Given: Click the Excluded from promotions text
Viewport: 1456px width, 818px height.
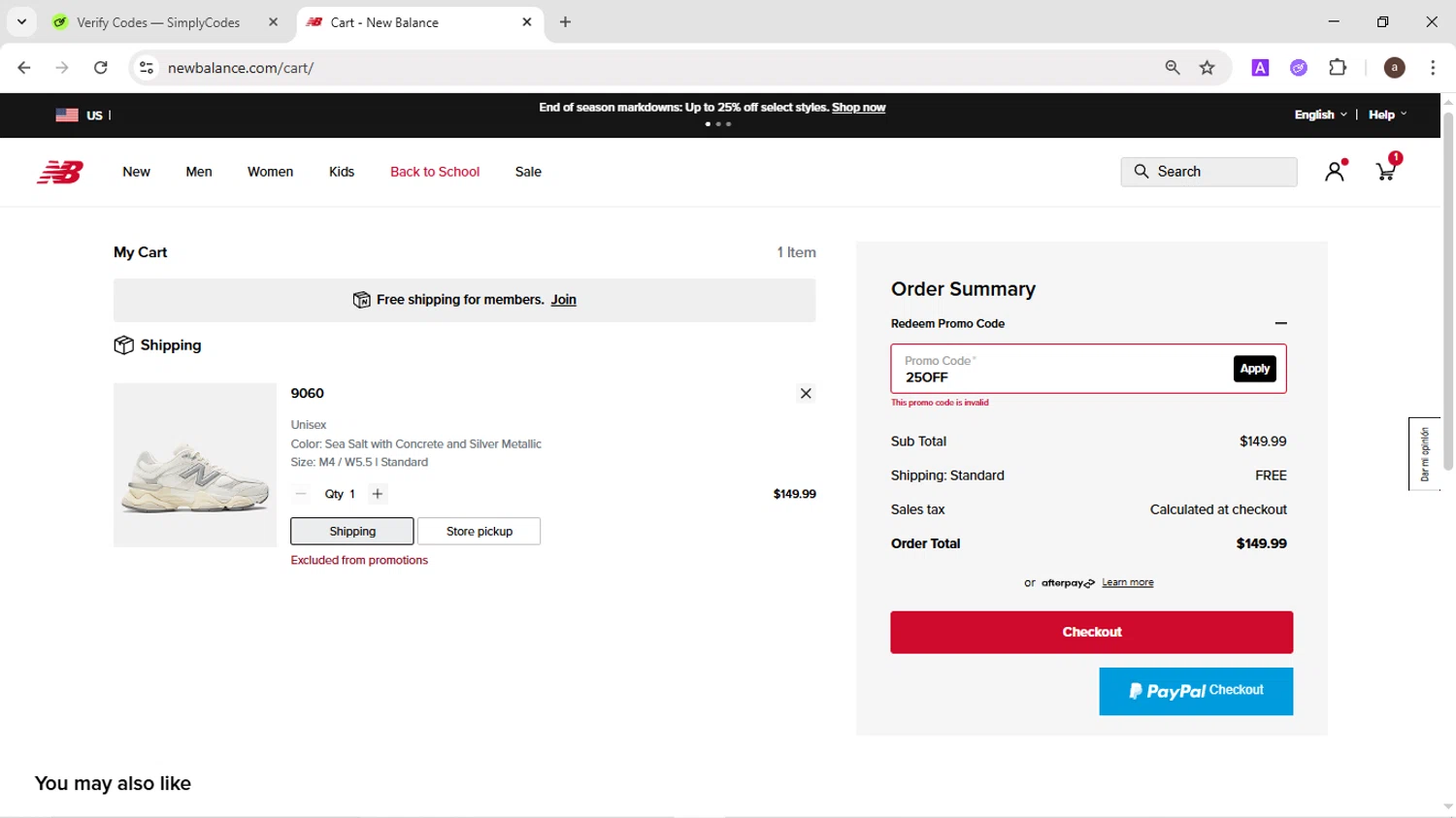Looking at the screenshot, I should click(x=359, y=560).
